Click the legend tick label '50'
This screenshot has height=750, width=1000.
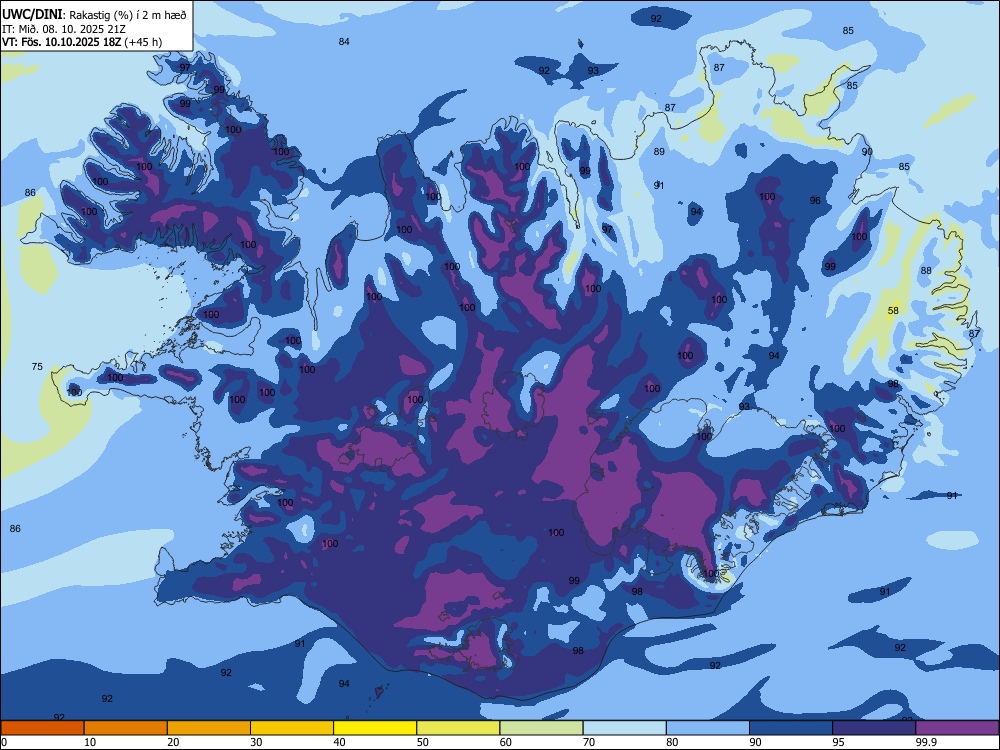(423, 742)
